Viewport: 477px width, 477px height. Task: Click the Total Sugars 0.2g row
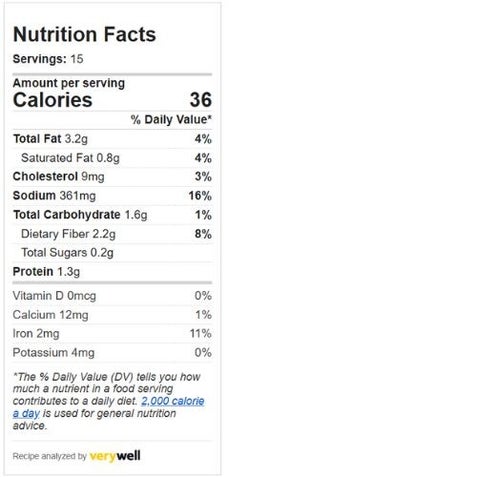pyautogui.click(x=112, y=253)
